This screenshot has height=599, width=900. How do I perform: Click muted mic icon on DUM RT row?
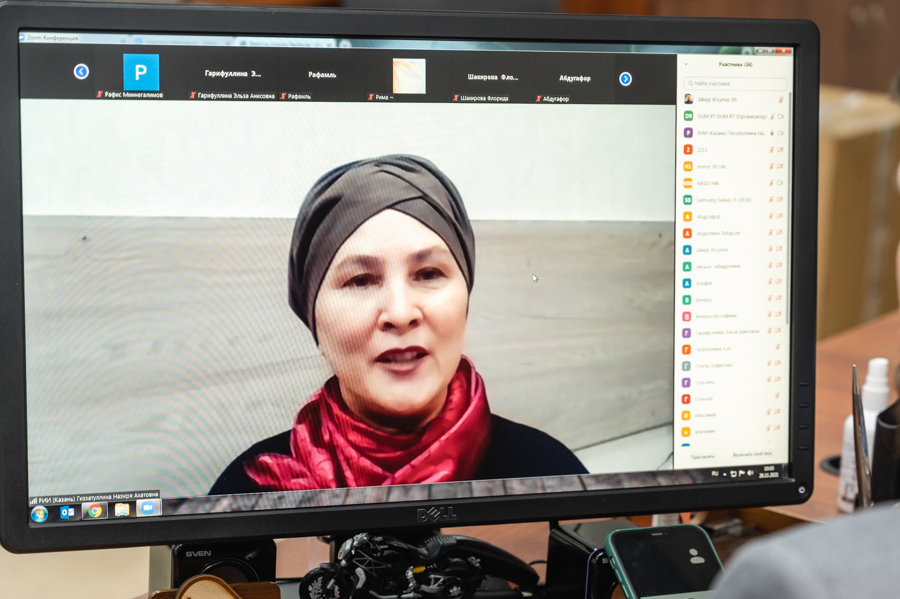[x=773, y=116]
